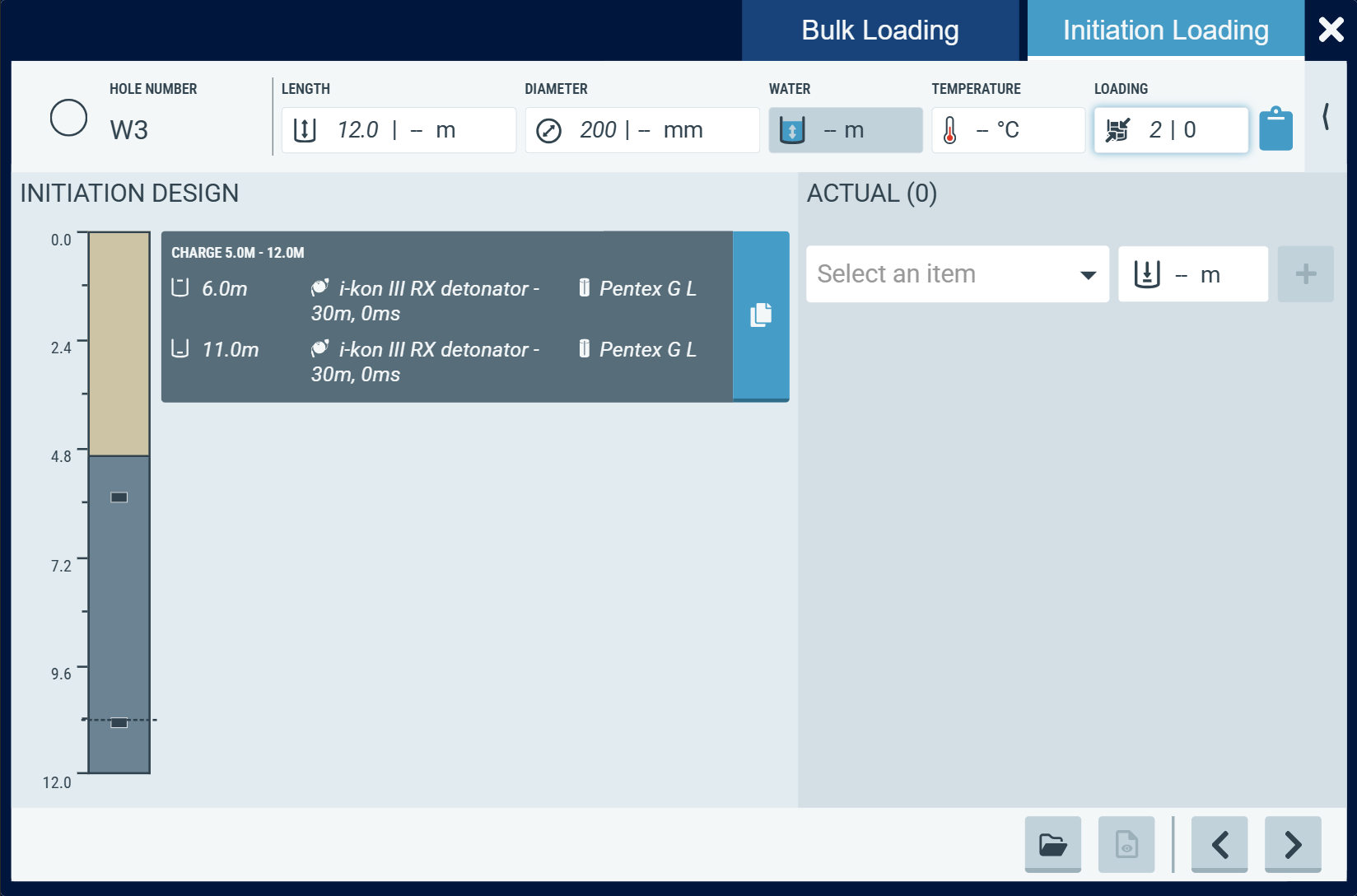Click the stemming section of hole diagram

119,344
